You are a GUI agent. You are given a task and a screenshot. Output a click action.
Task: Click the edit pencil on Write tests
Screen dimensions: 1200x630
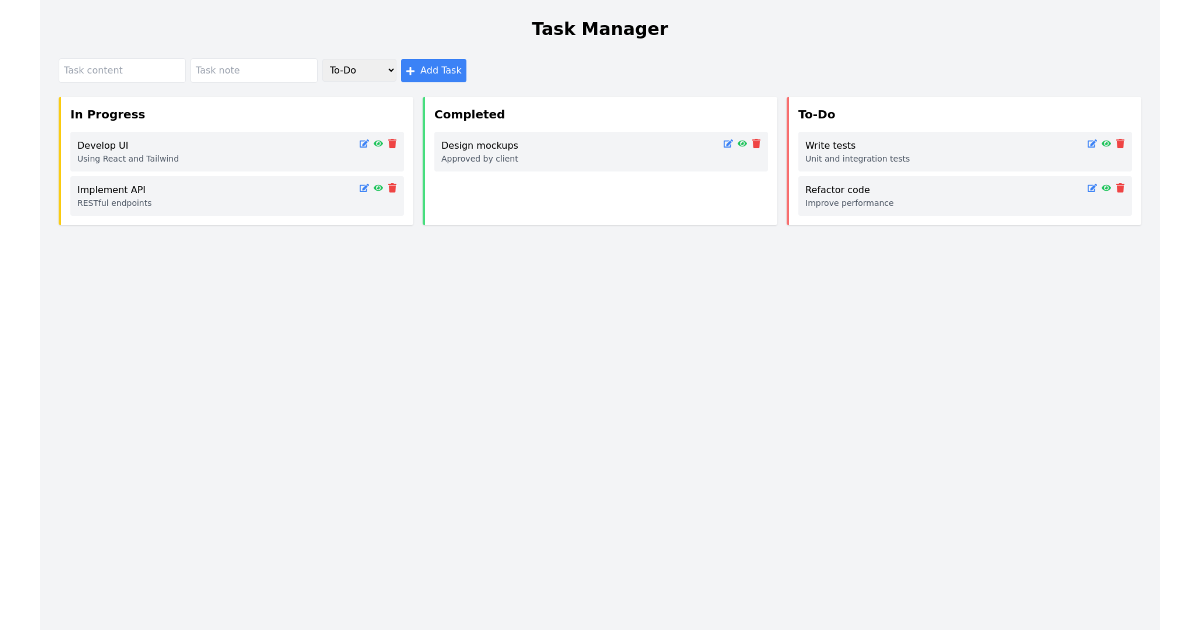coord(1092,143)
